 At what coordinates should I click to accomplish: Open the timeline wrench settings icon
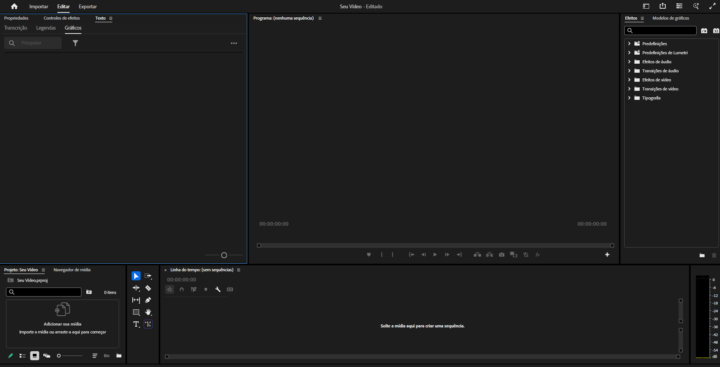(x=218, y=289)
